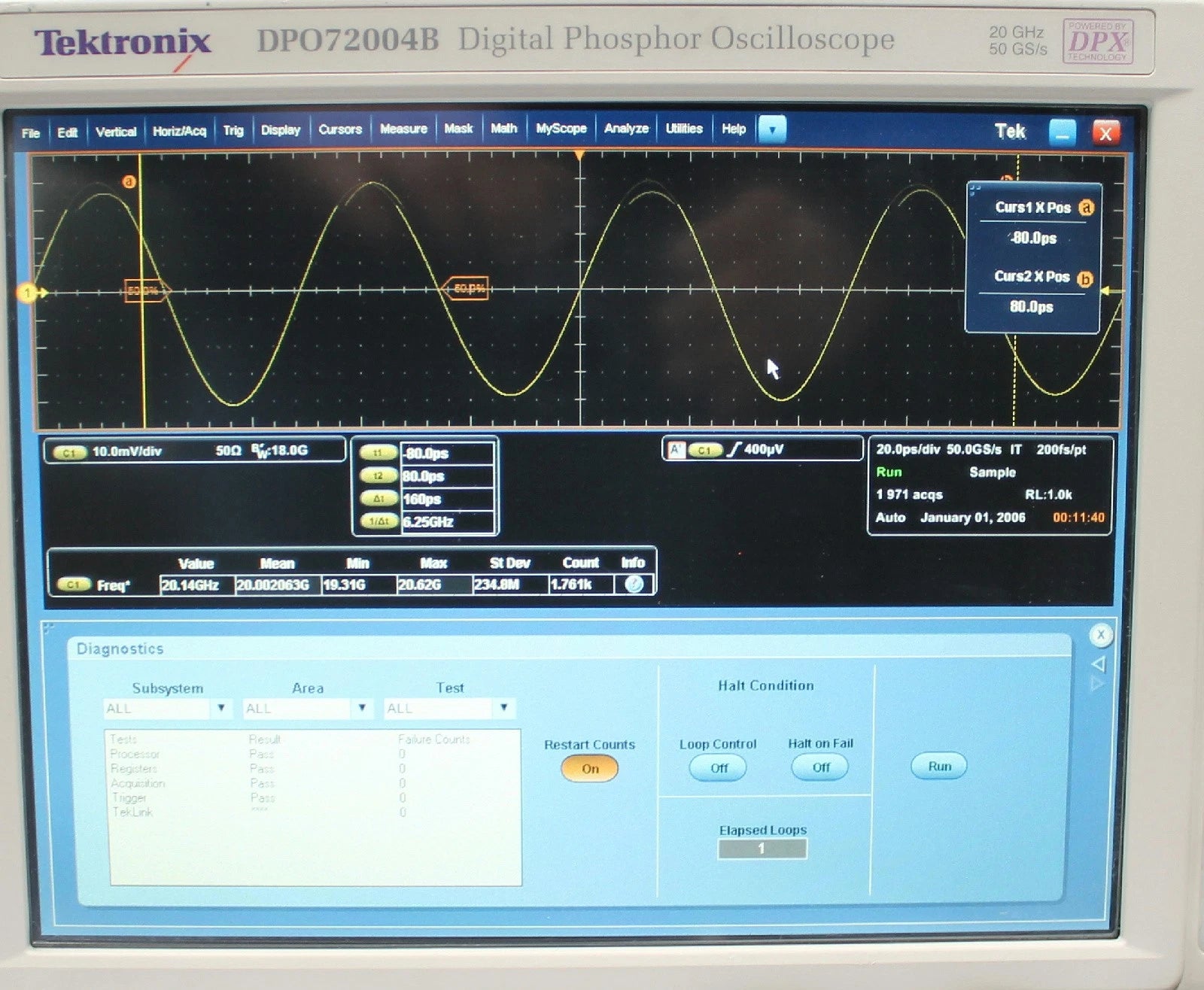
Task: Click the C1 channel badge at 10.0mV/div
Action: pos(69,452)
